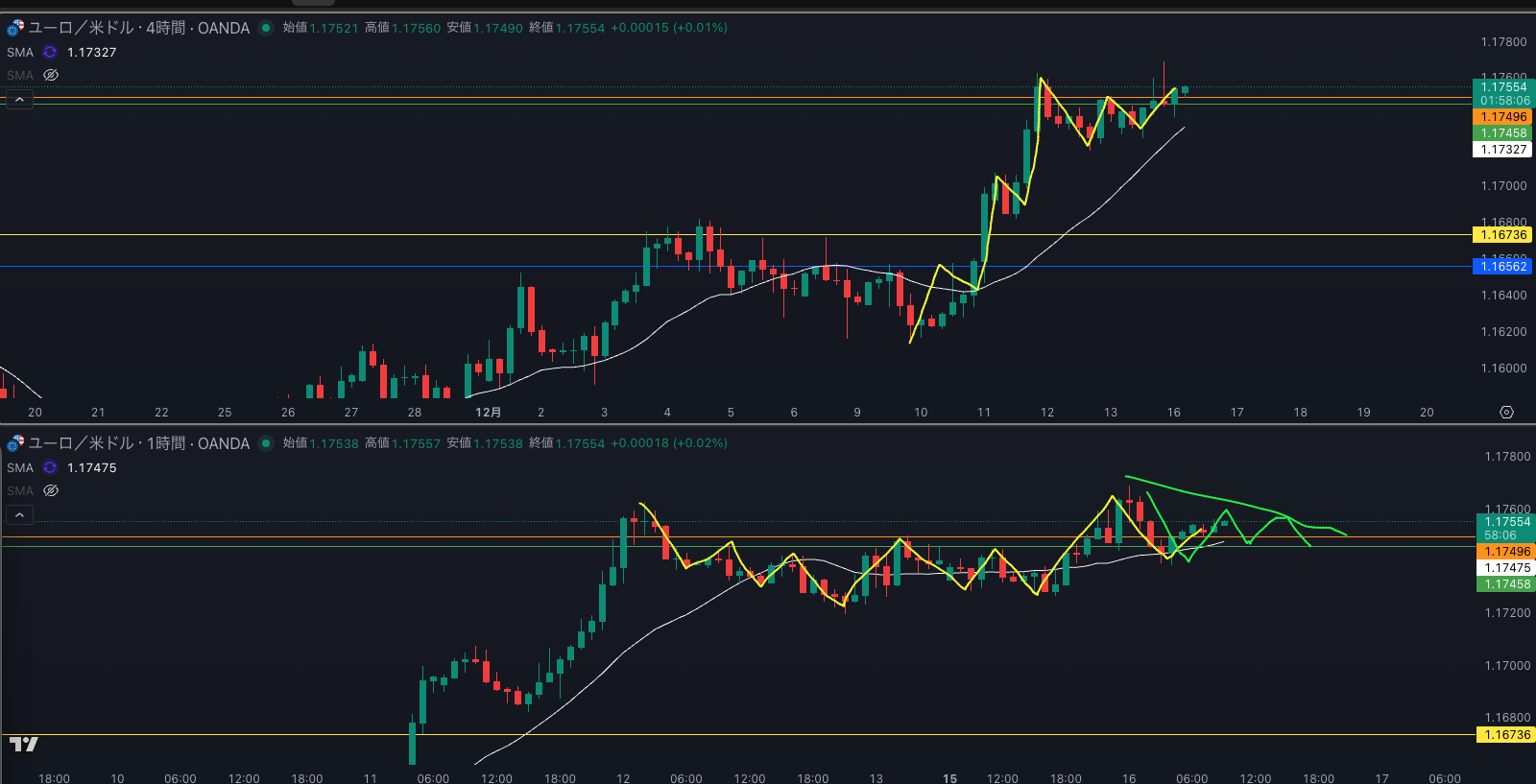Open symbol title ユーロ/米ドル 1時間 OANDA
The width and height of the screenshot is (1536, 784).
[139, 443]
